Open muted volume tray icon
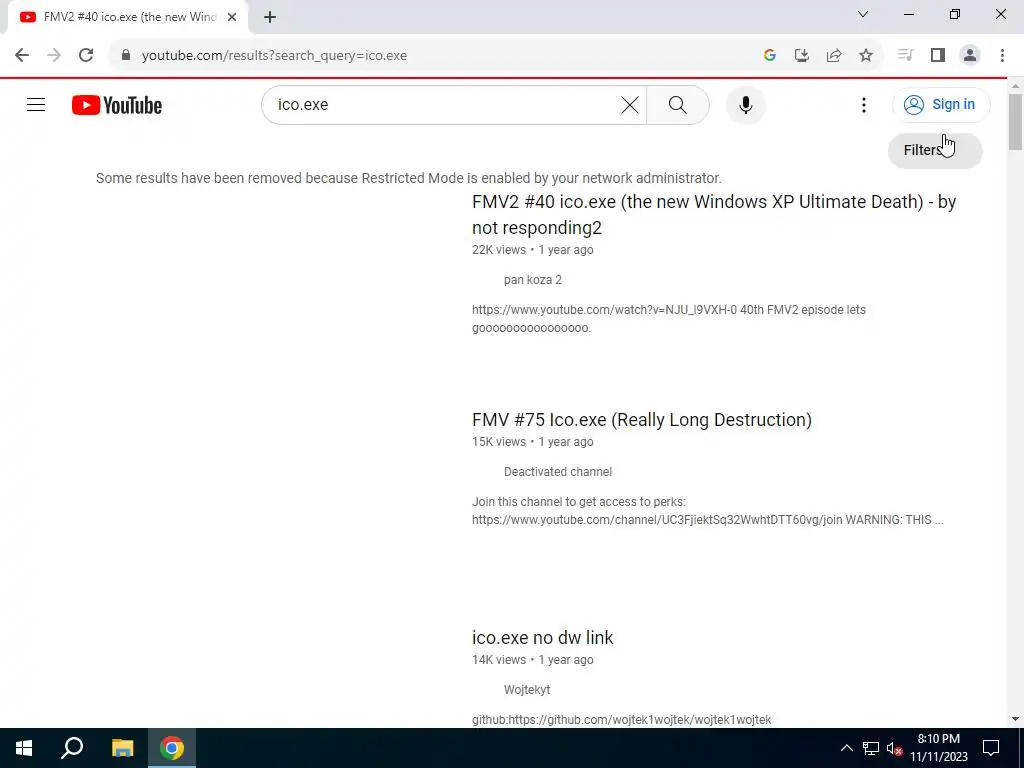The height and width of the screenshot is (768, 1024). 894,748
